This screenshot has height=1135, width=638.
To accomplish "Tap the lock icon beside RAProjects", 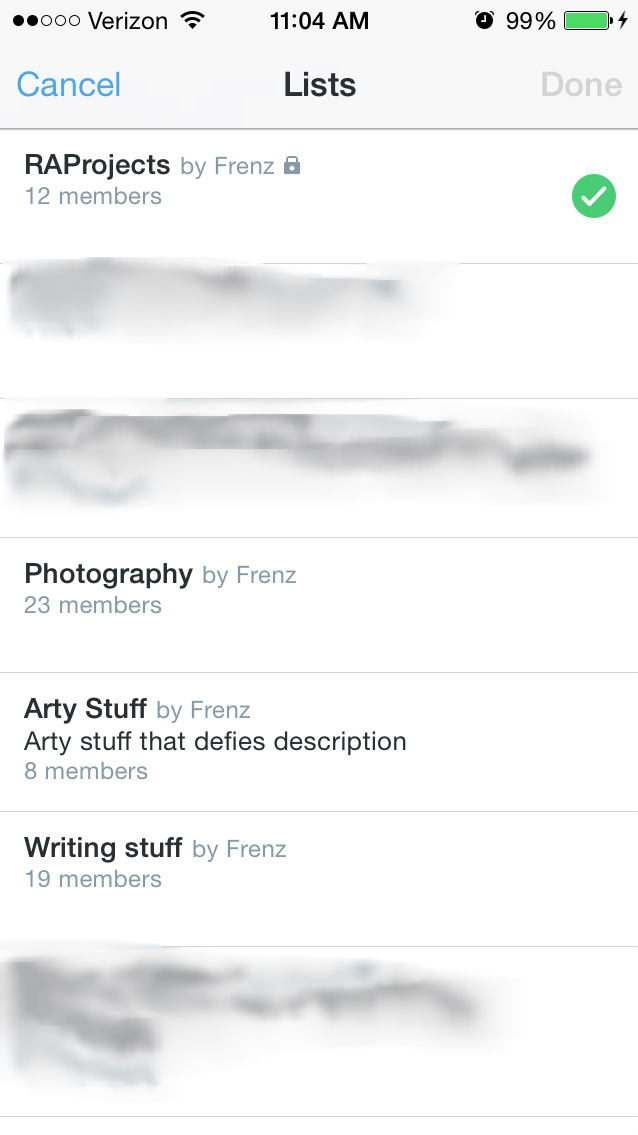I will [292, 166].
